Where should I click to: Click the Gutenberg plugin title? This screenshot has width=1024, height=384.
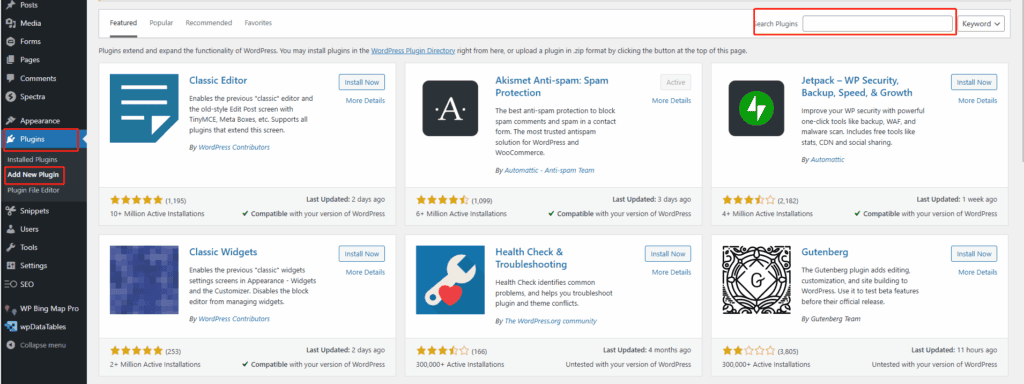click(825, 252)
